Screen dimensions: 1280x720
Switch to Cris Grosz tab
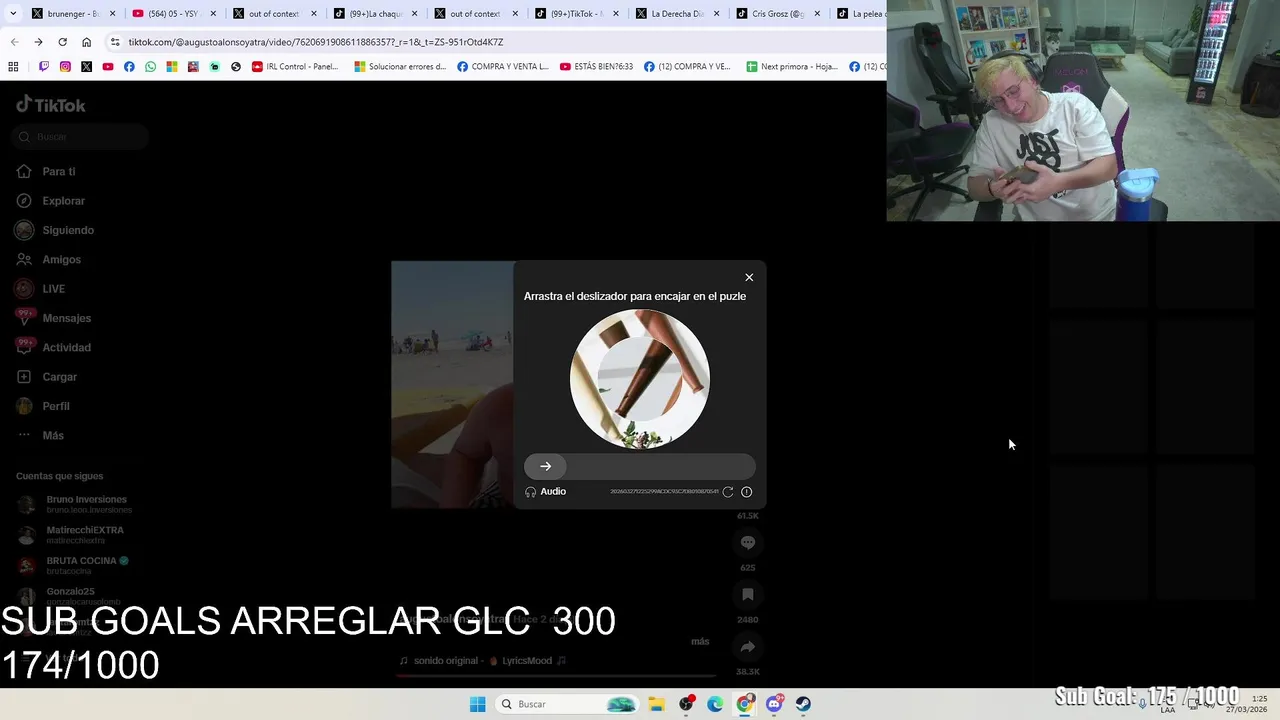coord(777,14)
